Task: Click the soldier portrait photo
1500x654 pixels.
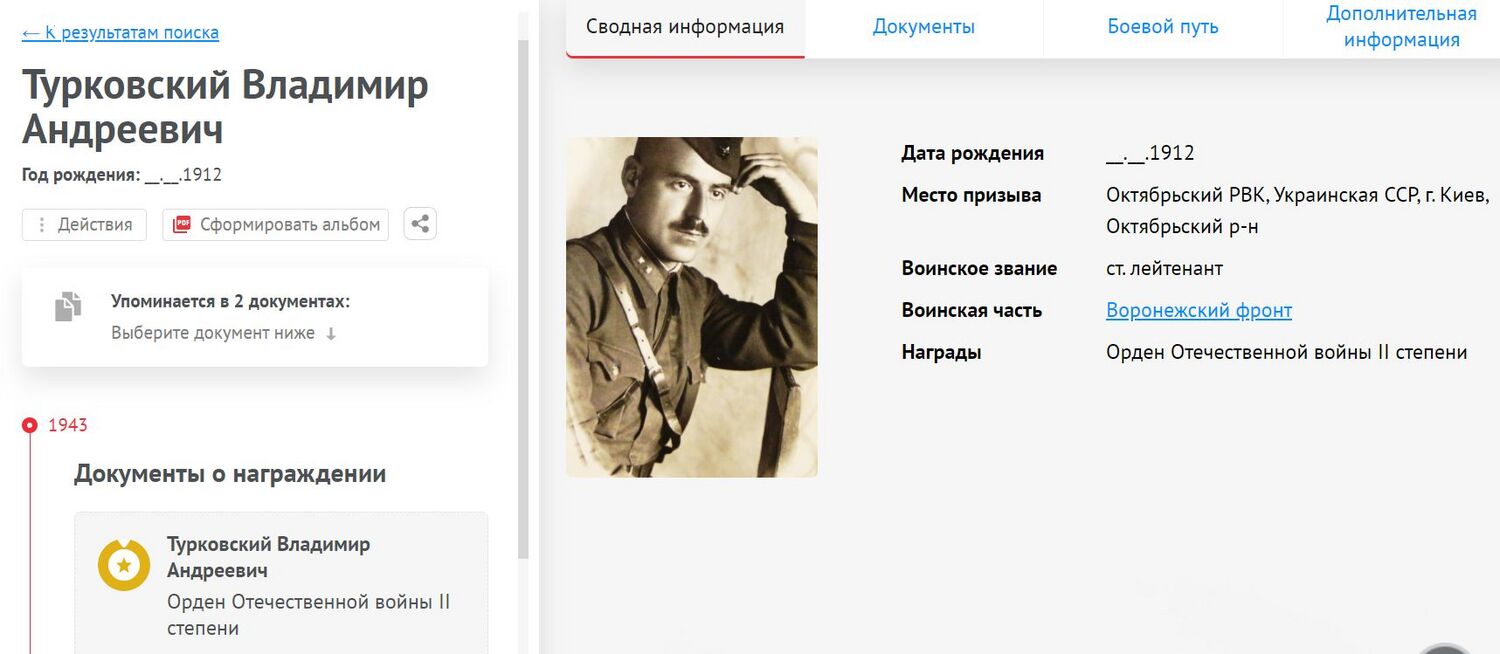Action: click(692, 307)
